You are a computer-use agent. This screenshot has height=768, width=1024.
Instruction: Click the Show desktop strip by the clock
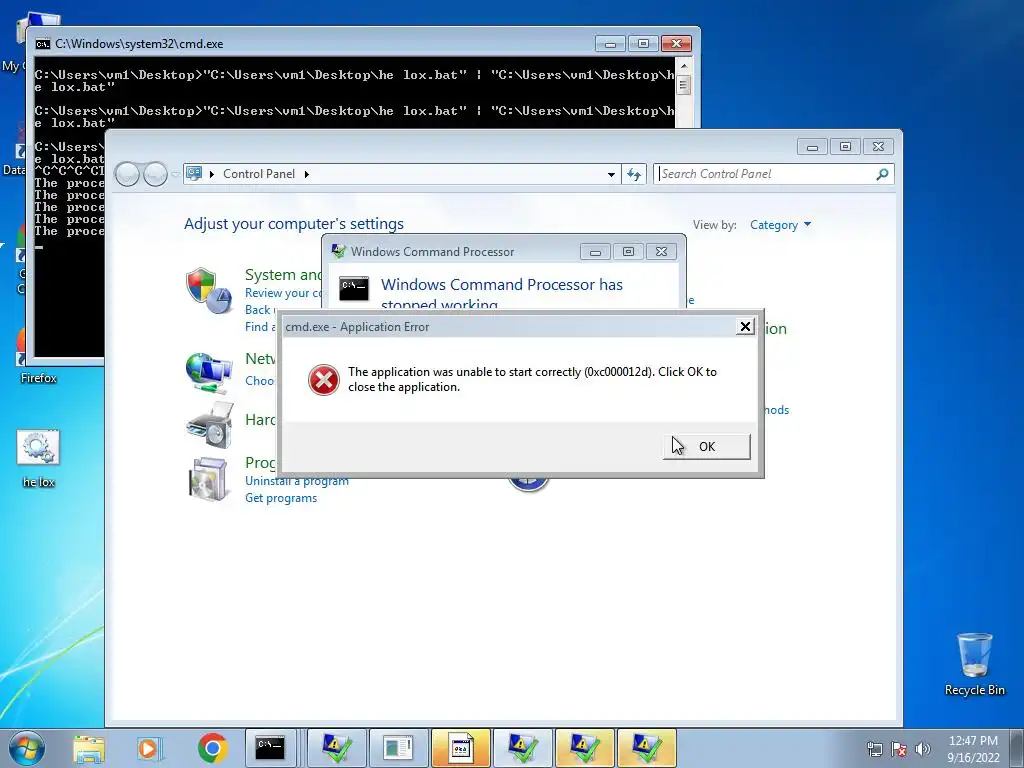pyautogui.click(x=1017, y=749)
